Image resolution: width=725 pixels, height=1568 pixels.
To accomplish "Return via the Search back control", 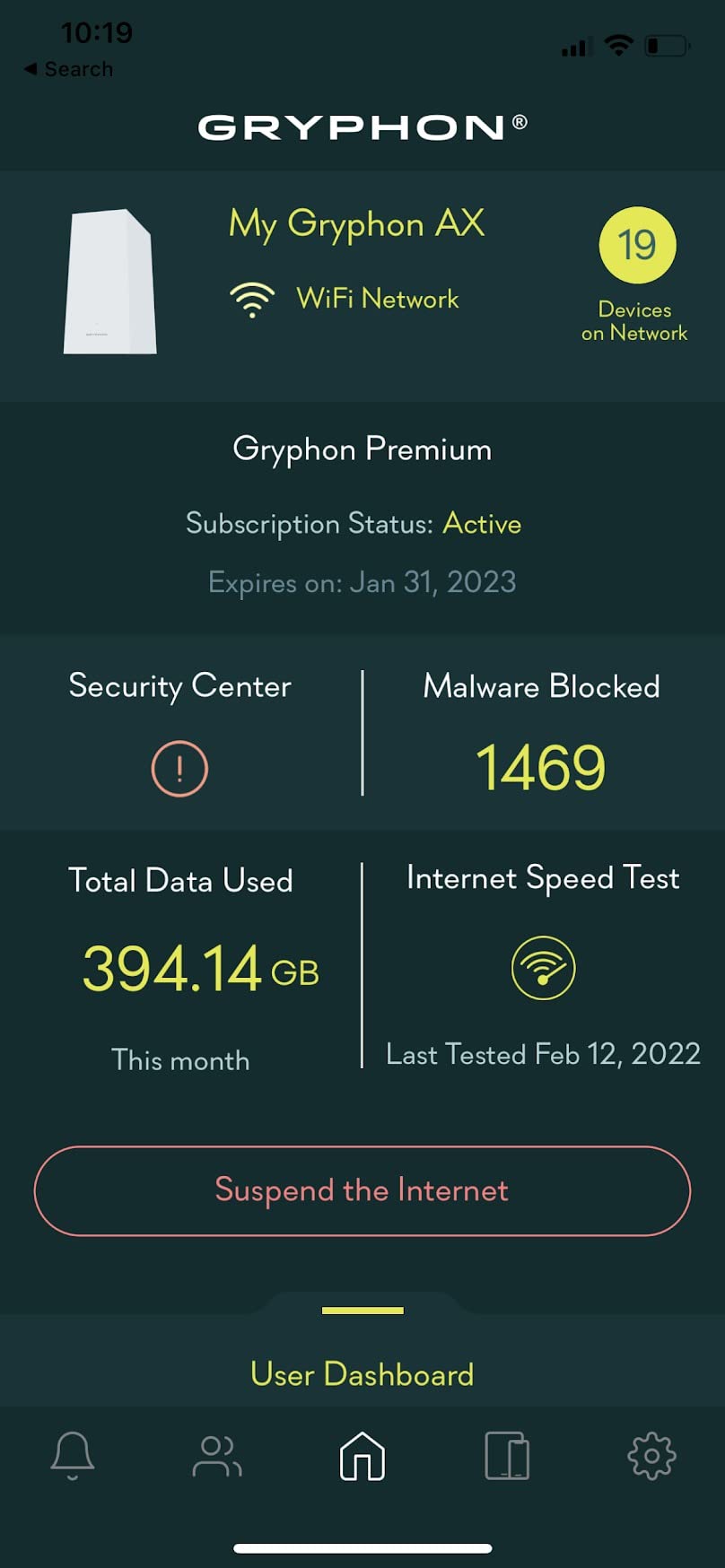I will pyautogui.click(x=68, y=68).
